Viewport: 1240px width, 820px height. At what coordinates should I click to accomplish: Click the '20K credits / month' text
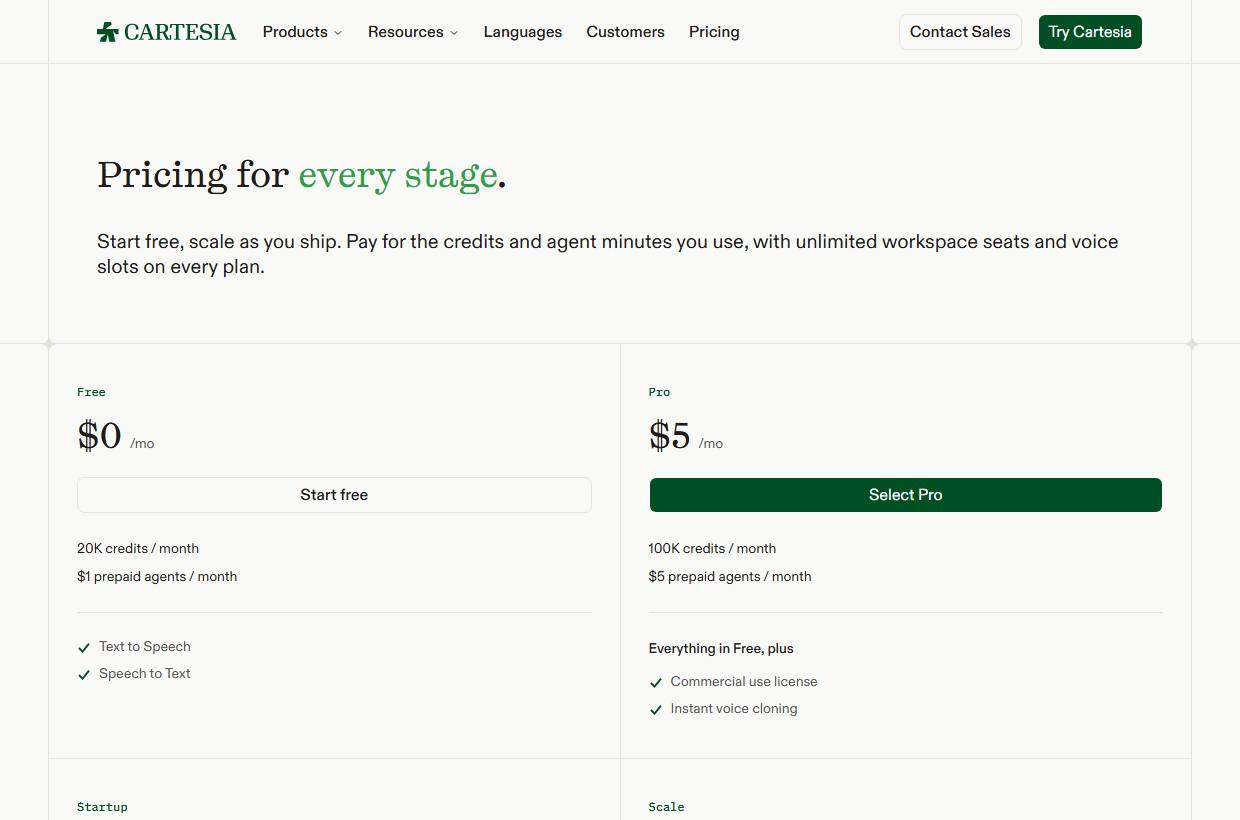click(138, 549)
